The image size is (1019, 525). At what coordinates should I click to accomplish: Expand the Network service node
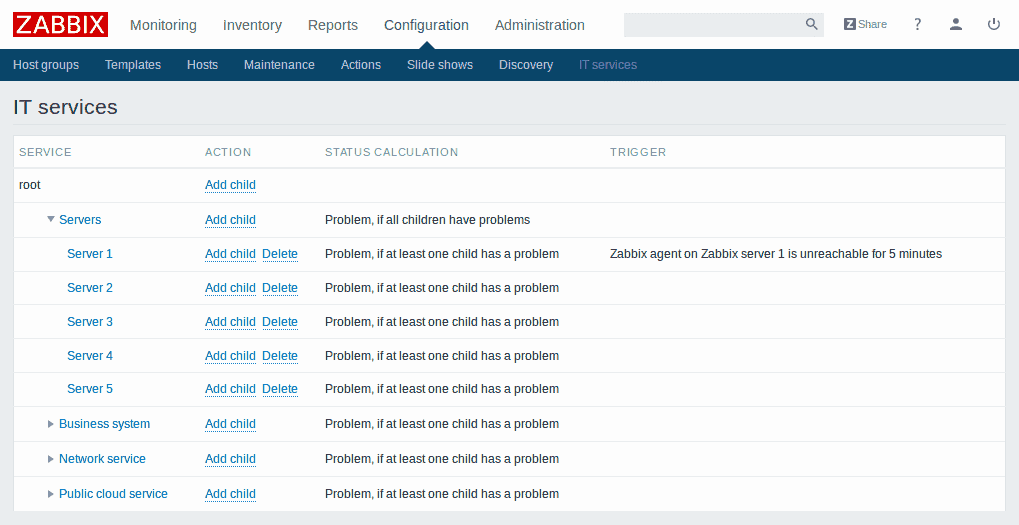coord(51,459)
